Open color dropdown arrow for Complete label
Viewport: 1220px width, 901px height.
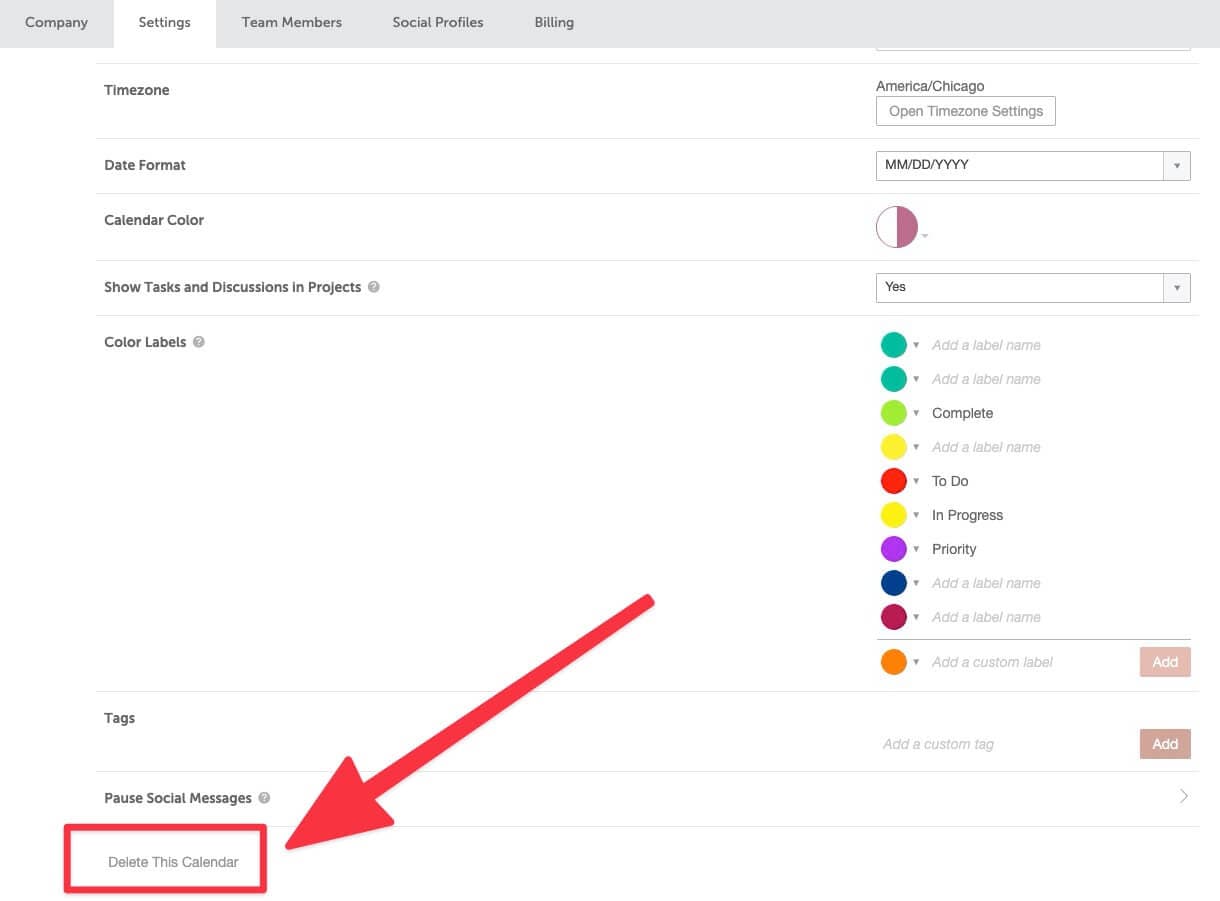pyautogui.click(x=916, y=413)
